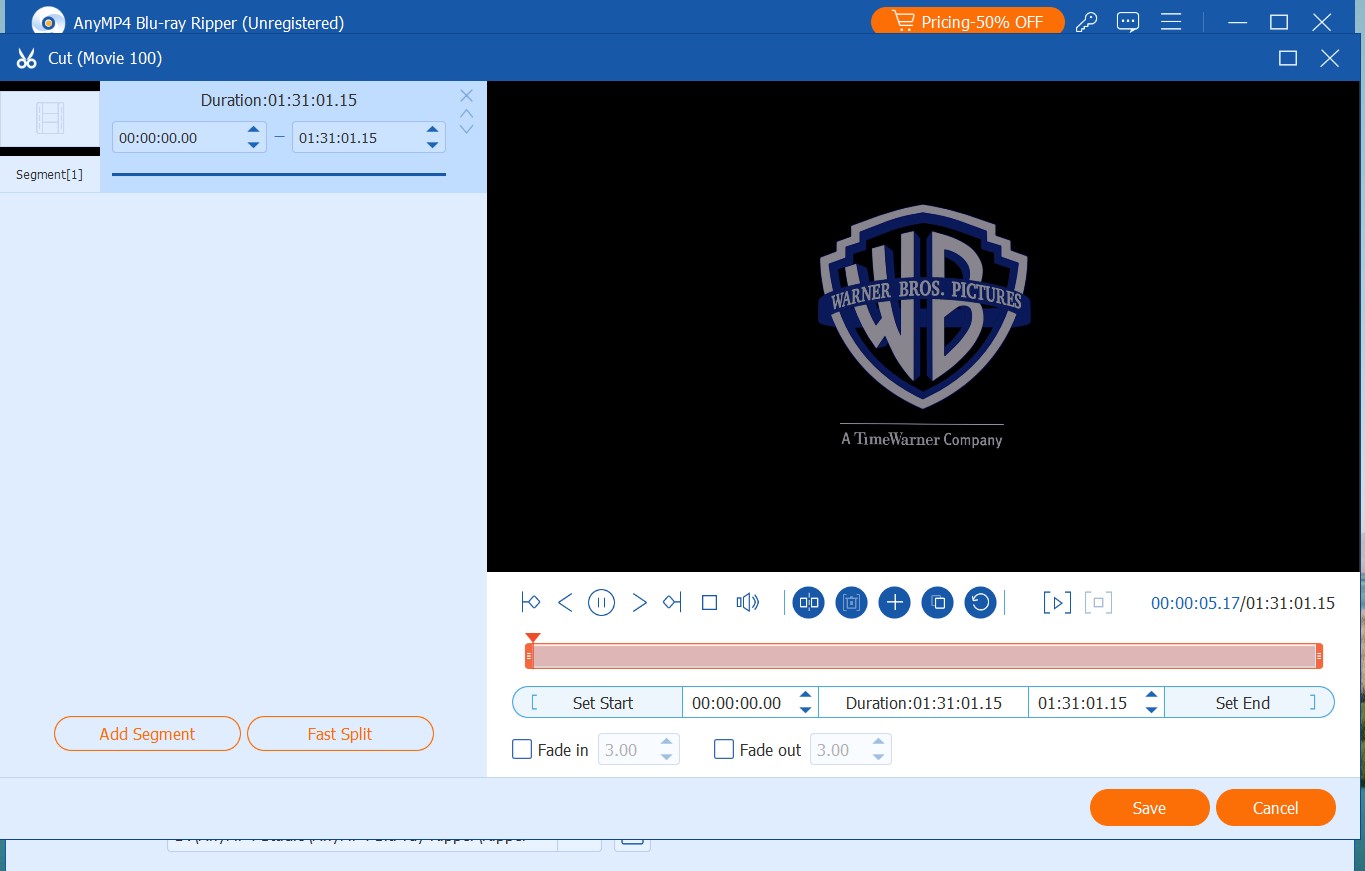Open the feedback chat icon in title bar
The height and width of the screenshot is (871, 1365).
pyautogui.click(x=1128, y=21)
